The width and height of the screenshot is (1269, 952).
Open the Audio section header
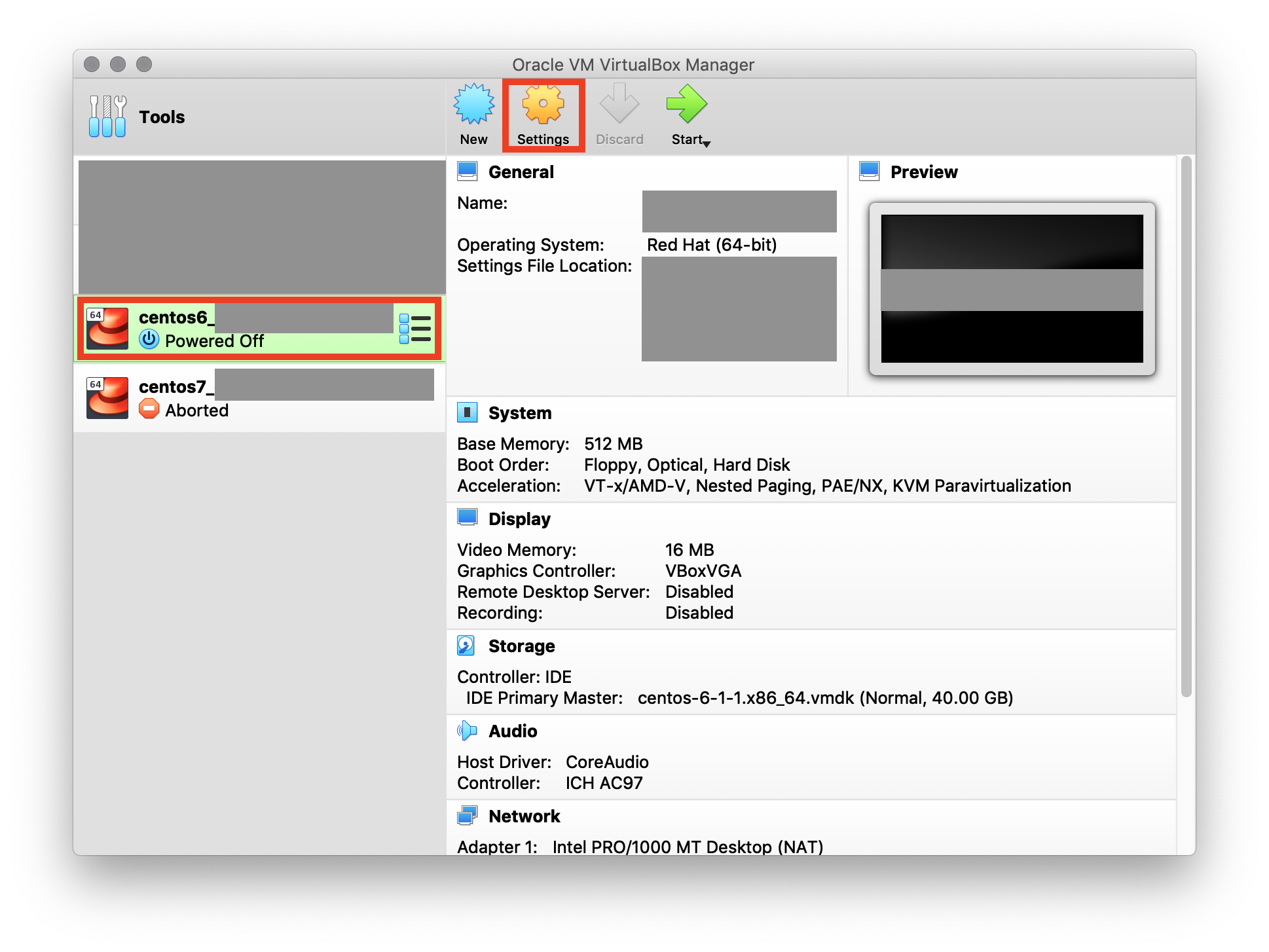click(x=513, y=731)
